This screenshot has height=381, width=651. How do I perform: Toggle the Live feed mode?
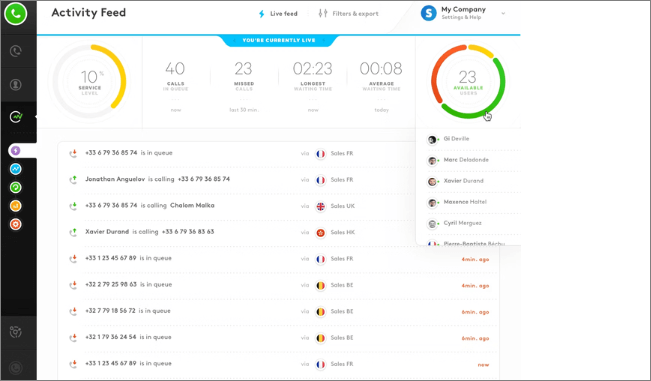278,14
